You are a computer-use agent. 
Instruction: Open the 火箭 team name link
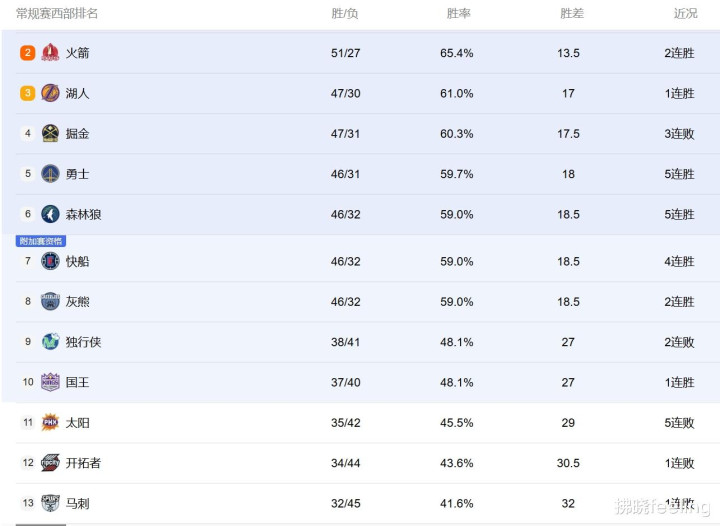(x=77, y=53)
